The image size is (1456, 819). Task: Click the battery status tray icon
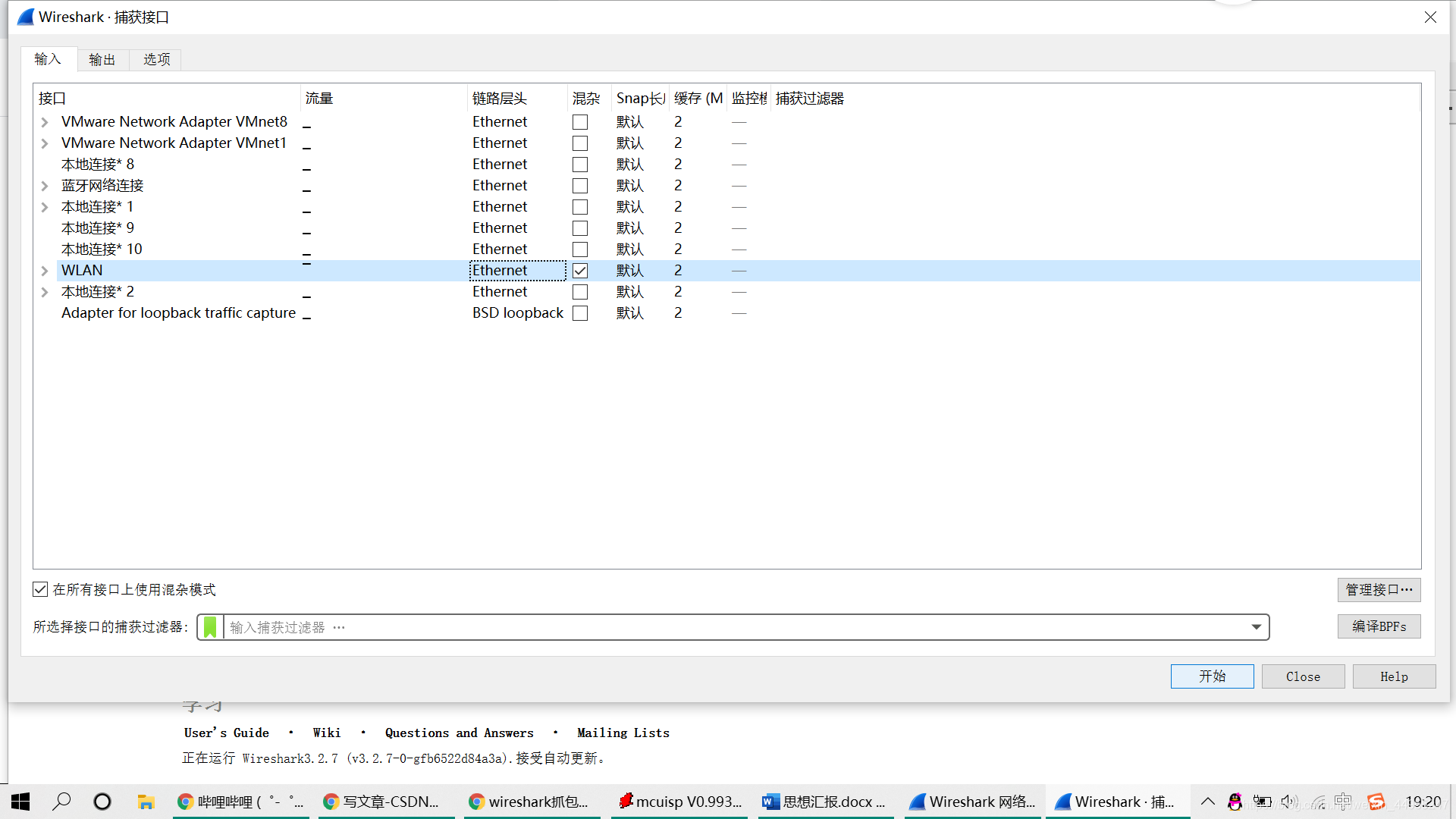point(1262,802)
